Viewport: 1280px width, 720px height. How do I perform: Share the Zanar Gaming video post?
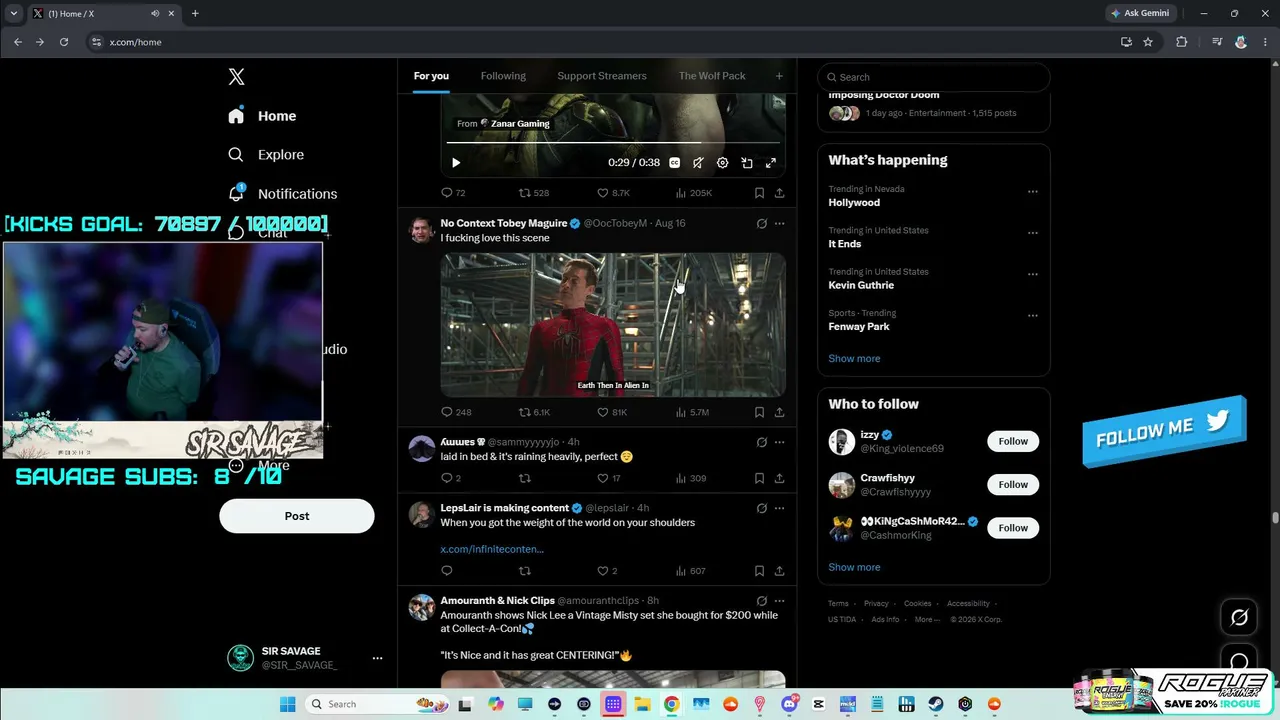click(x=779, y=193)
